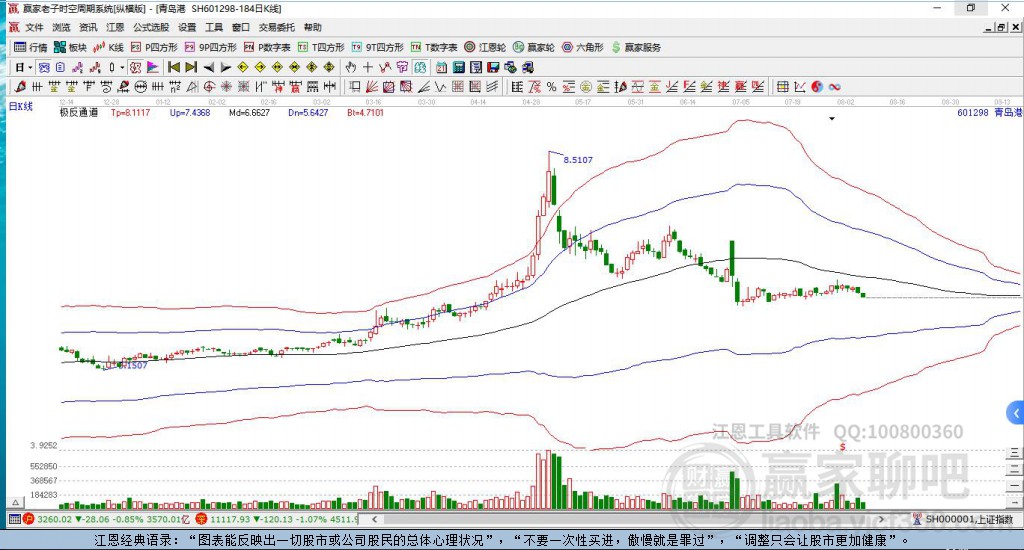
Task: Step chart right with black arrow
Action: click(x=225, y=67)
